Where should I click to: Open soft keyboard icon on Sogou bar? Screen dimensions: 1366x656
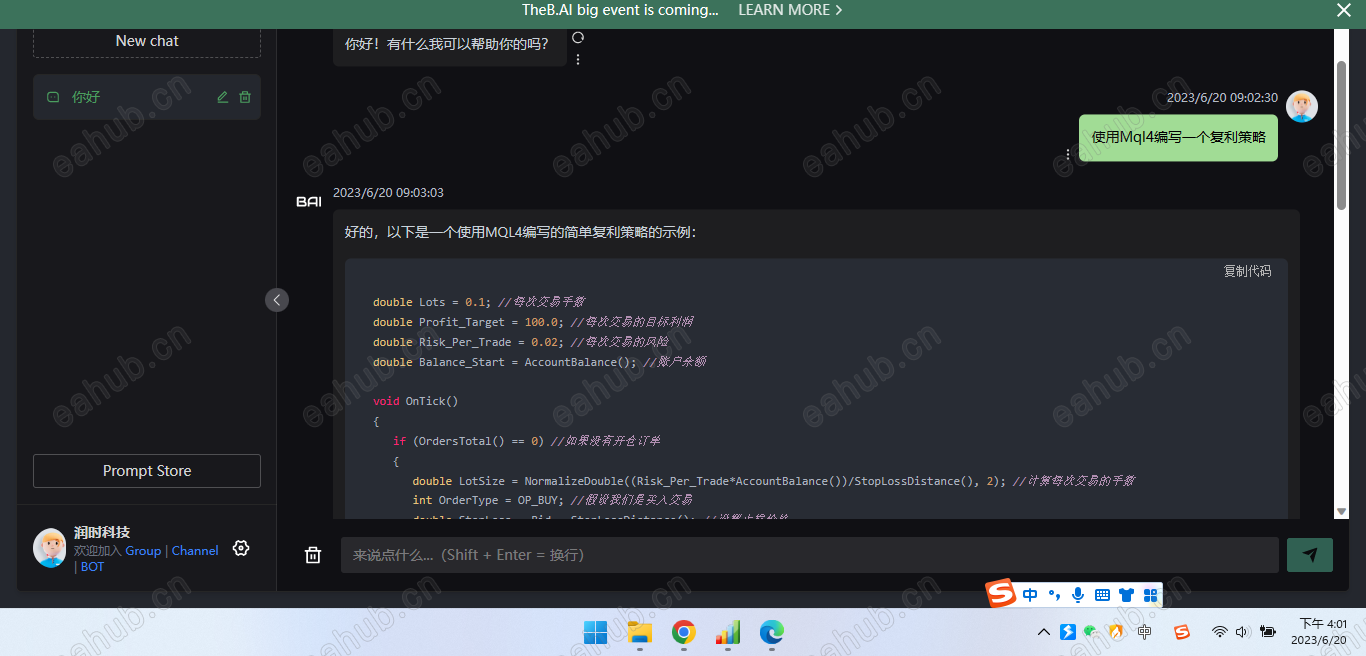click(x=1102, y=595)
